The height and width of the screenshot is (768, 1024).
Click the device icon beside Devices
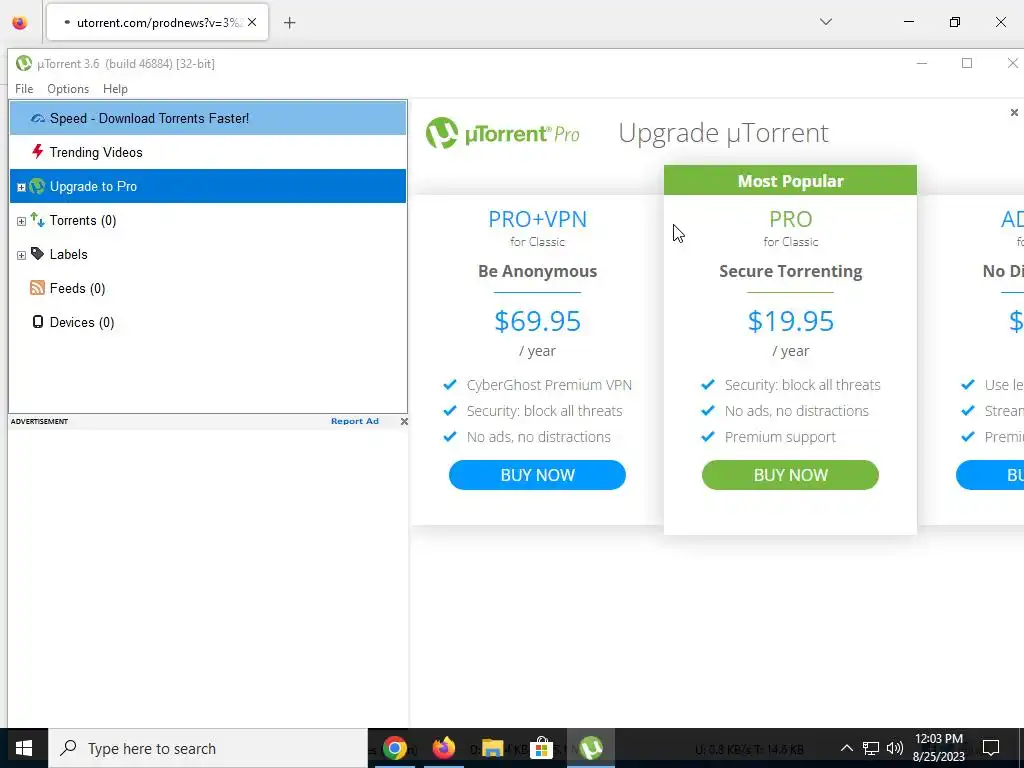pyautogui.click(x=38, y=322)
